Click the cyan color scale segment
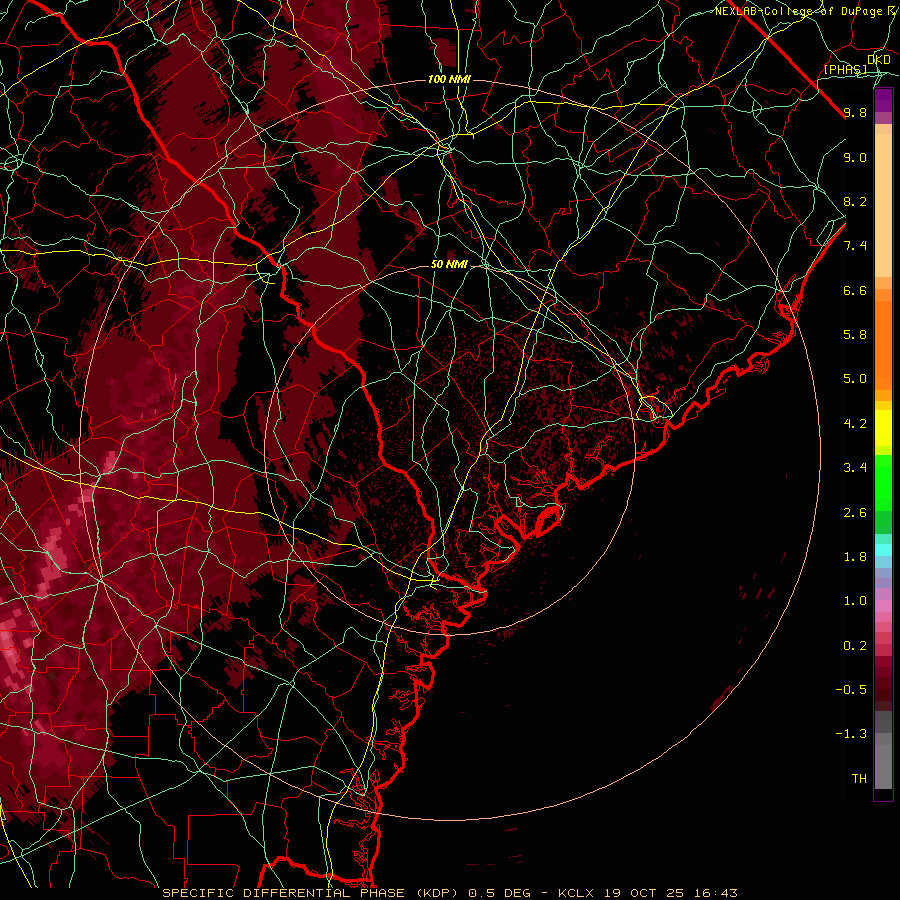Image resolution: width=900 pixels, height=900 pixels. (883, 549)
